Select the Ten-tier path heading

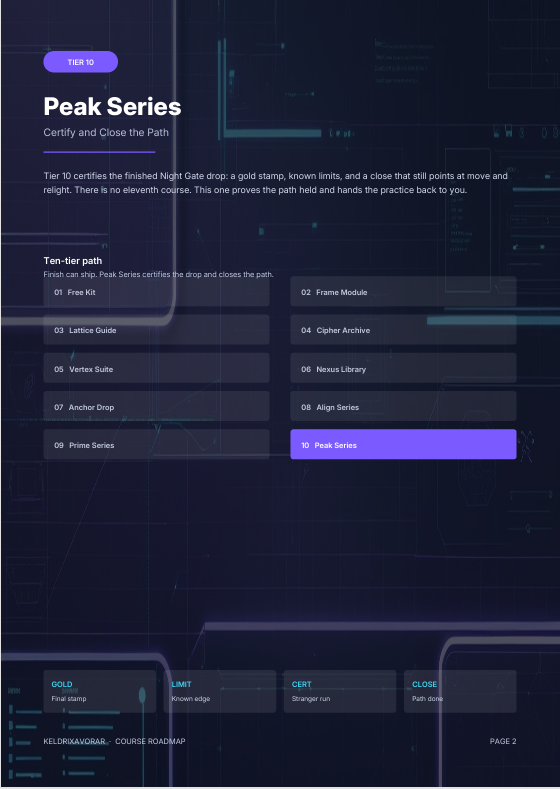click(72, 261)
